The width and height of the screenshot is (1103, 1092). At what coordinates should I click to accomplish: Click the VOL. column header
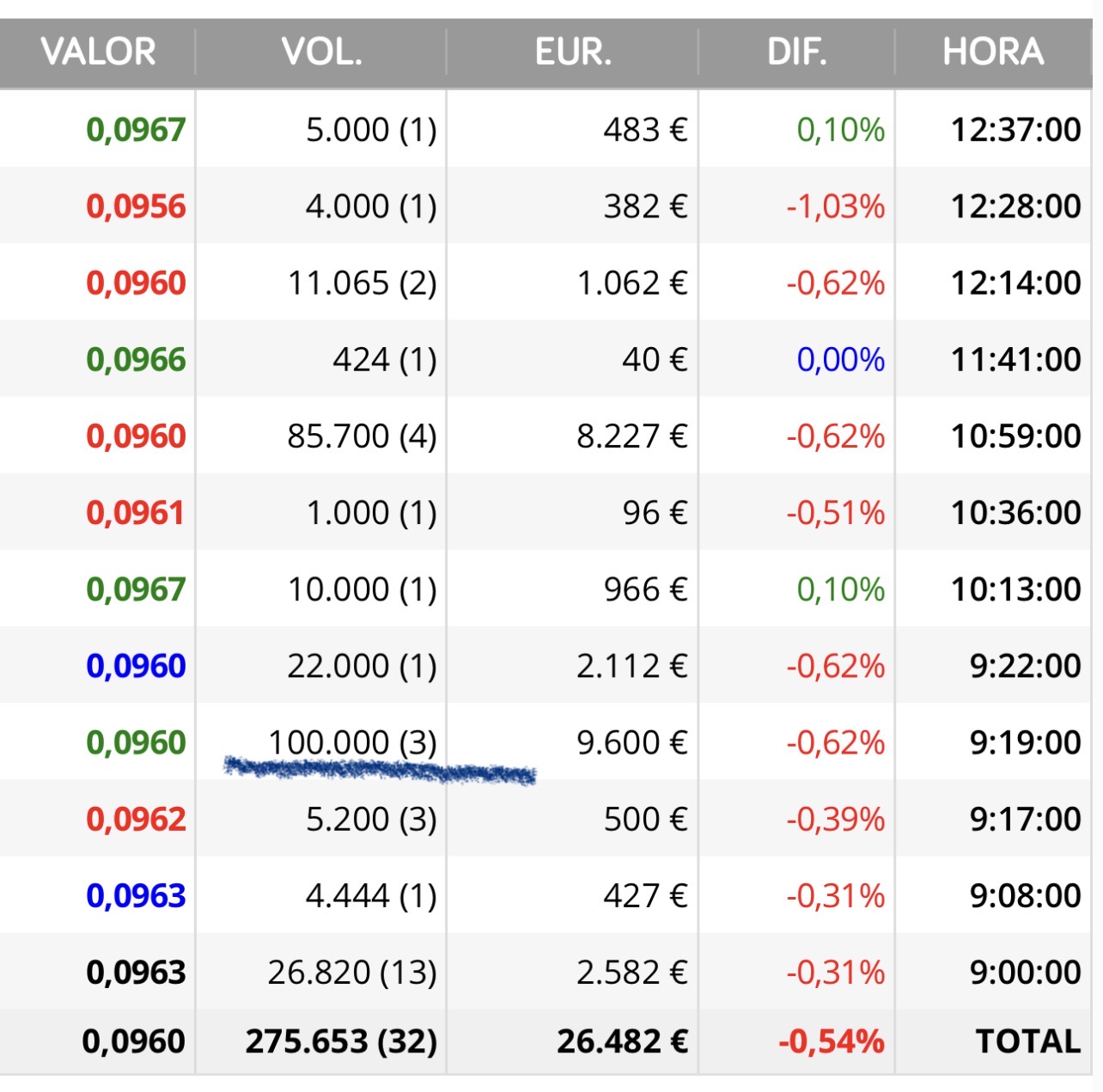(x=321, y=52)
